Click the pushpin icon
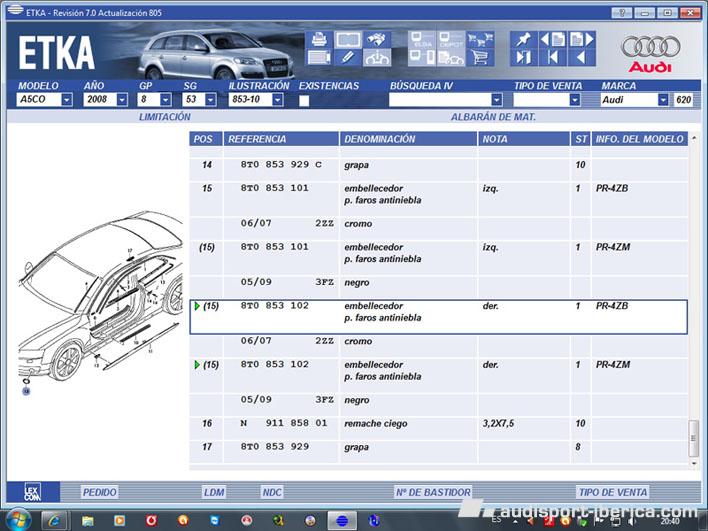Viewport: 708px width, 531px height. point(522,40)
